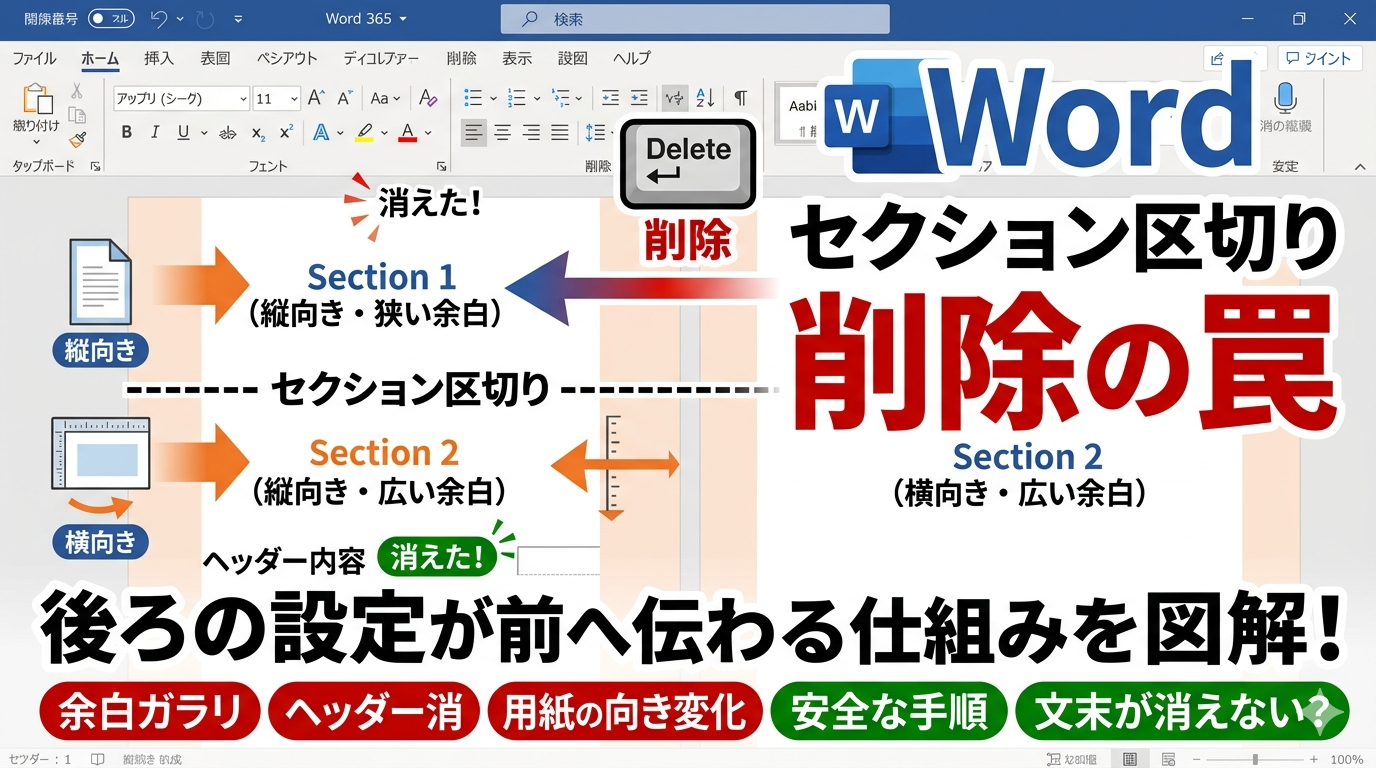Image resolution: width=1376 pixels, height=768 pixels.
Task: Open the Change Case Aa menu
Action: pos(385,98)
